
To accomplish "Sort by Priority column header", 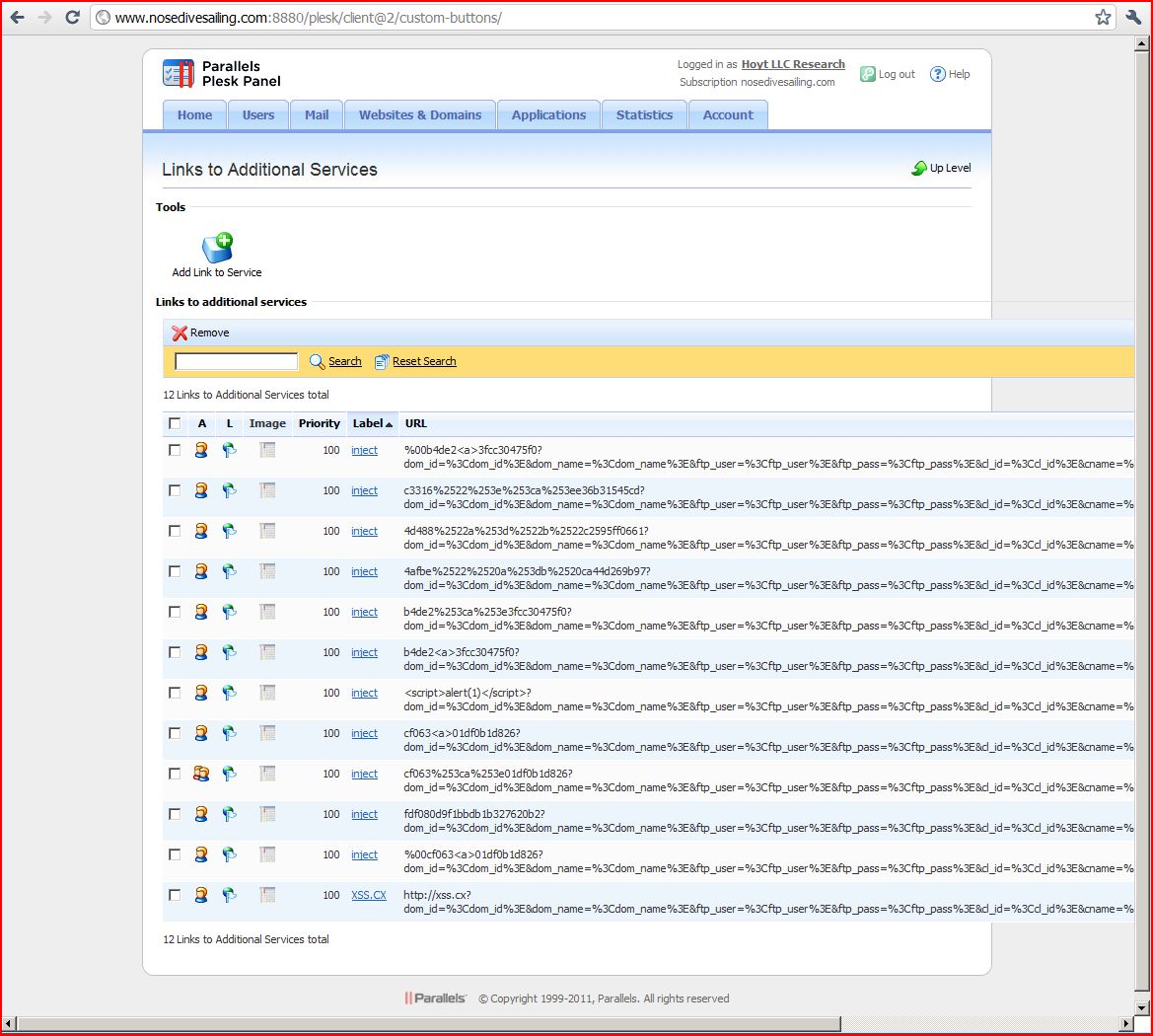I will point(320,423).
